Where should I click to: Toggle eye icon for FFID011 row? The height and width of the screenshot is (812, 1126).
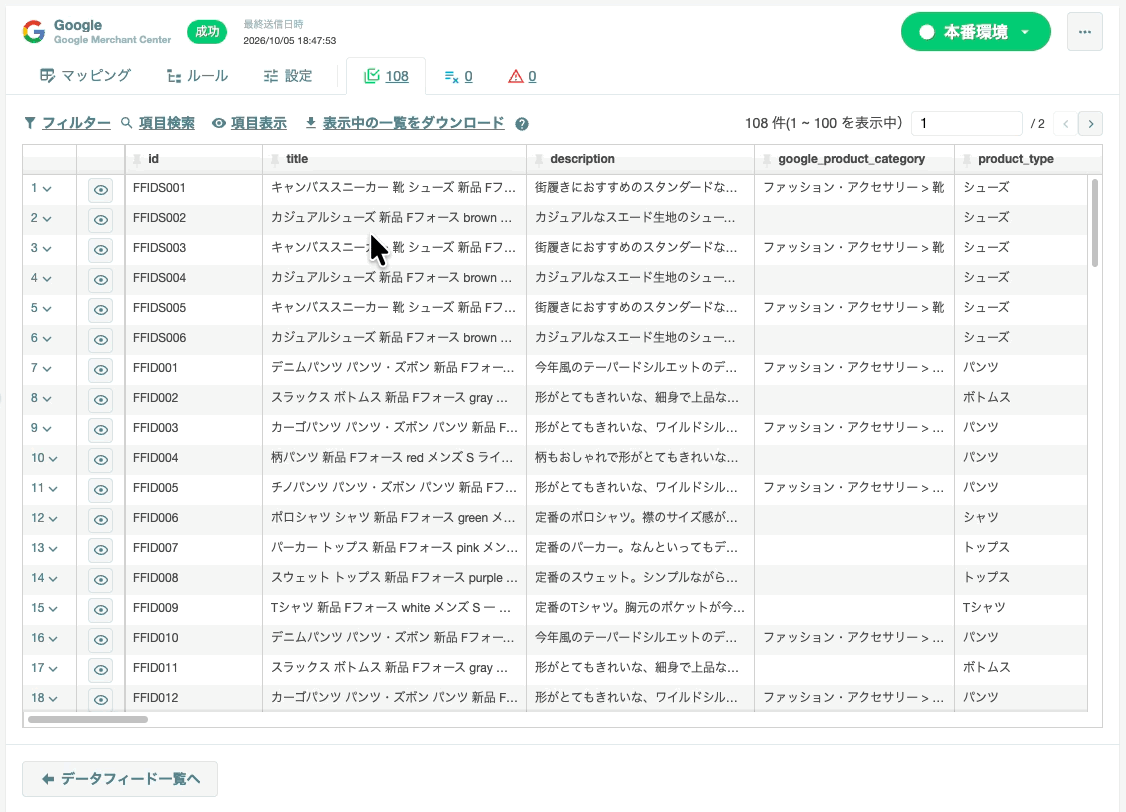[101, 670]
